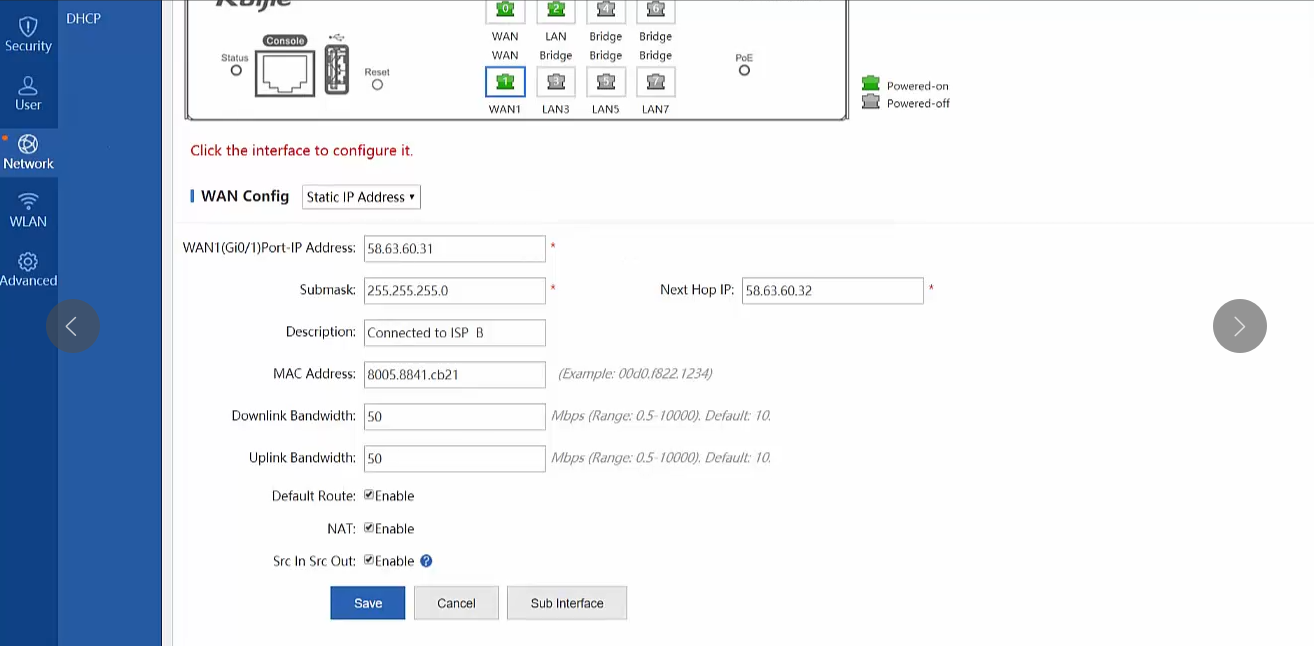Select port 4 Bridge interface icon

point(606,10)
